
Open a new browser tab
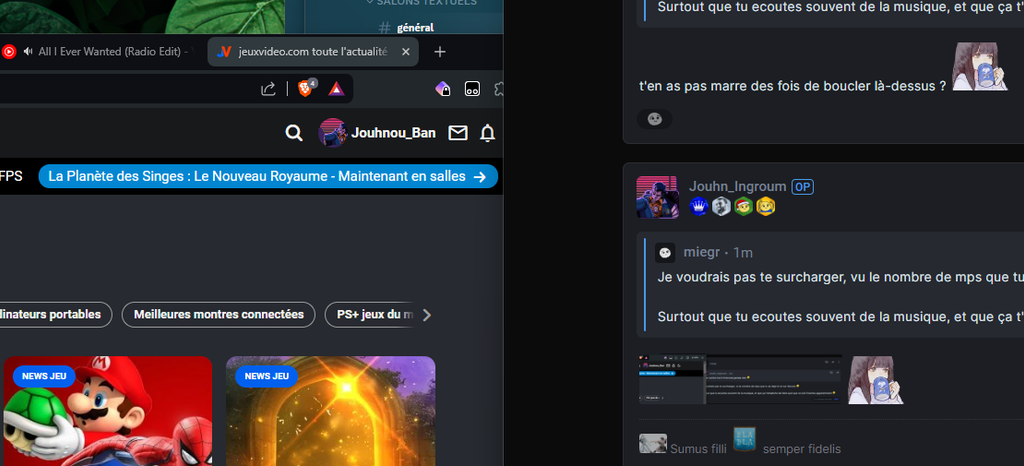coord(440,52)
